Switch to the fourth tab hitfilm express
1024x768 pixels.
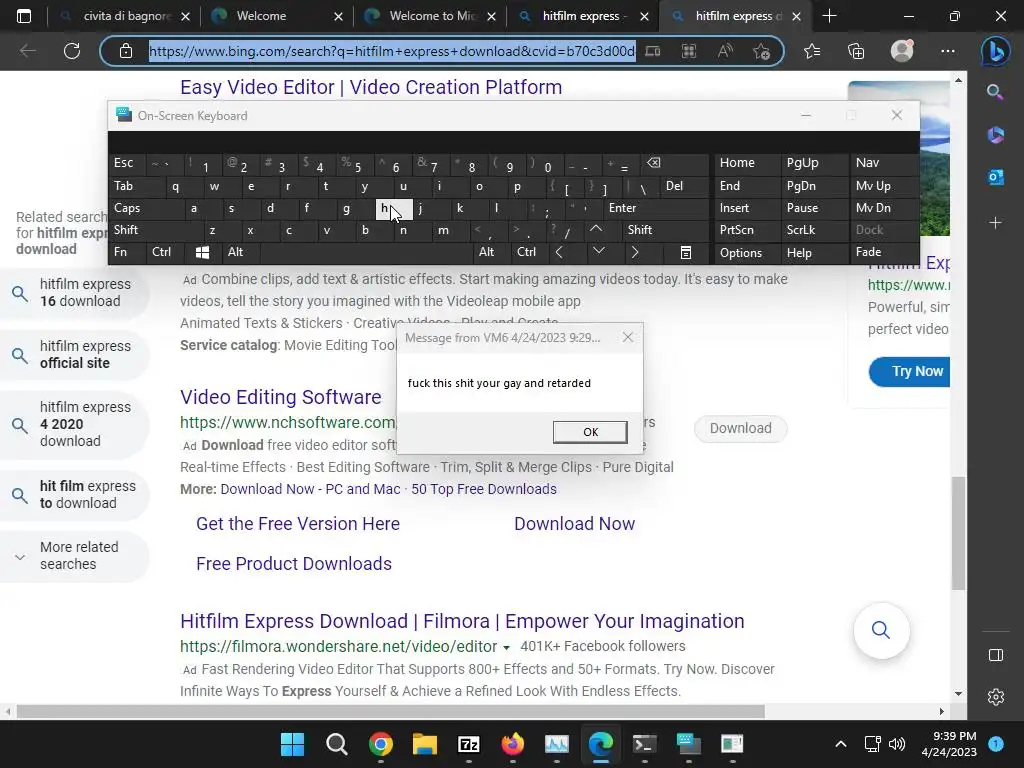coord(583,16)
